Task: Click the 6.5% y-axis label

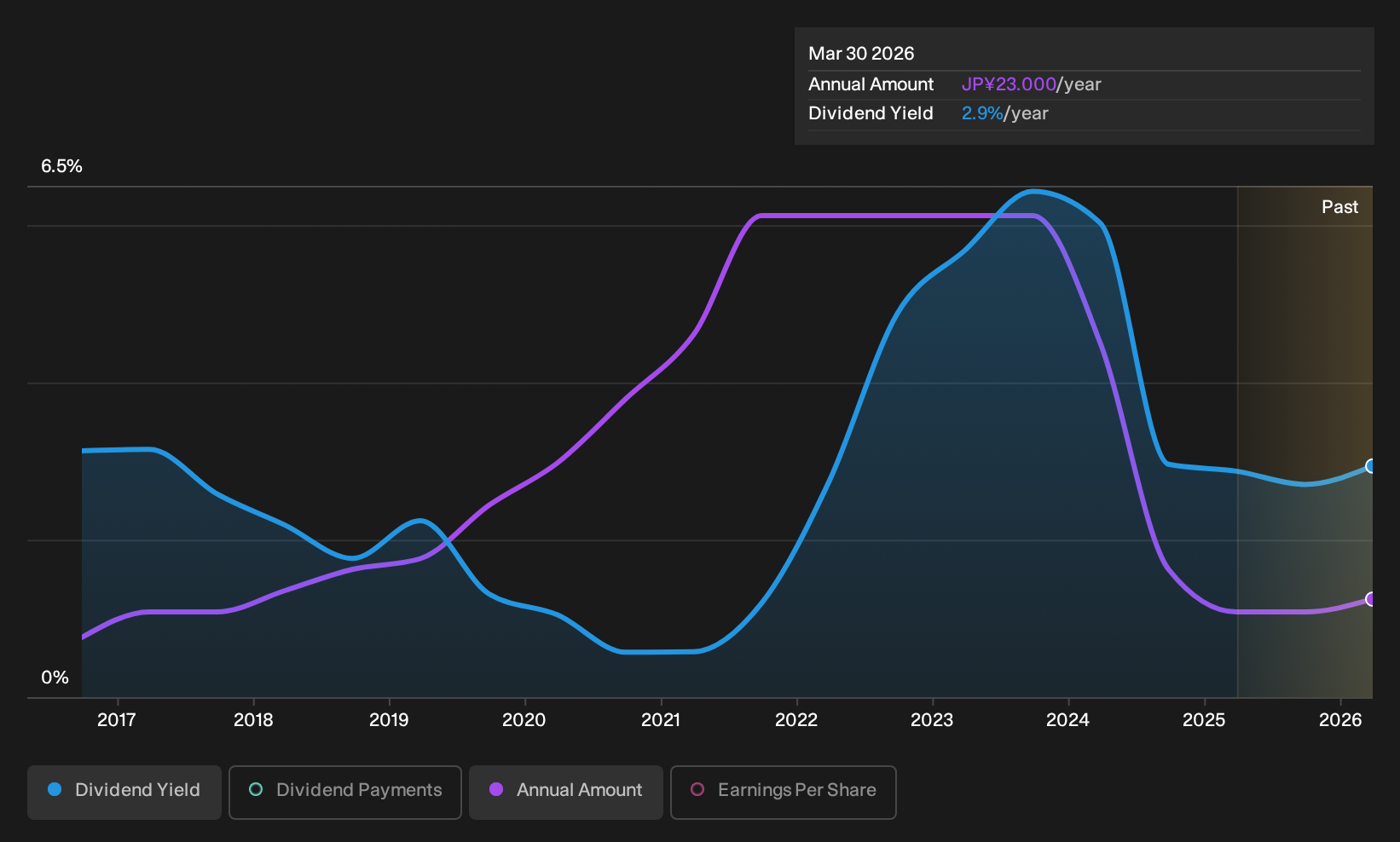Action: pos(61,166)
